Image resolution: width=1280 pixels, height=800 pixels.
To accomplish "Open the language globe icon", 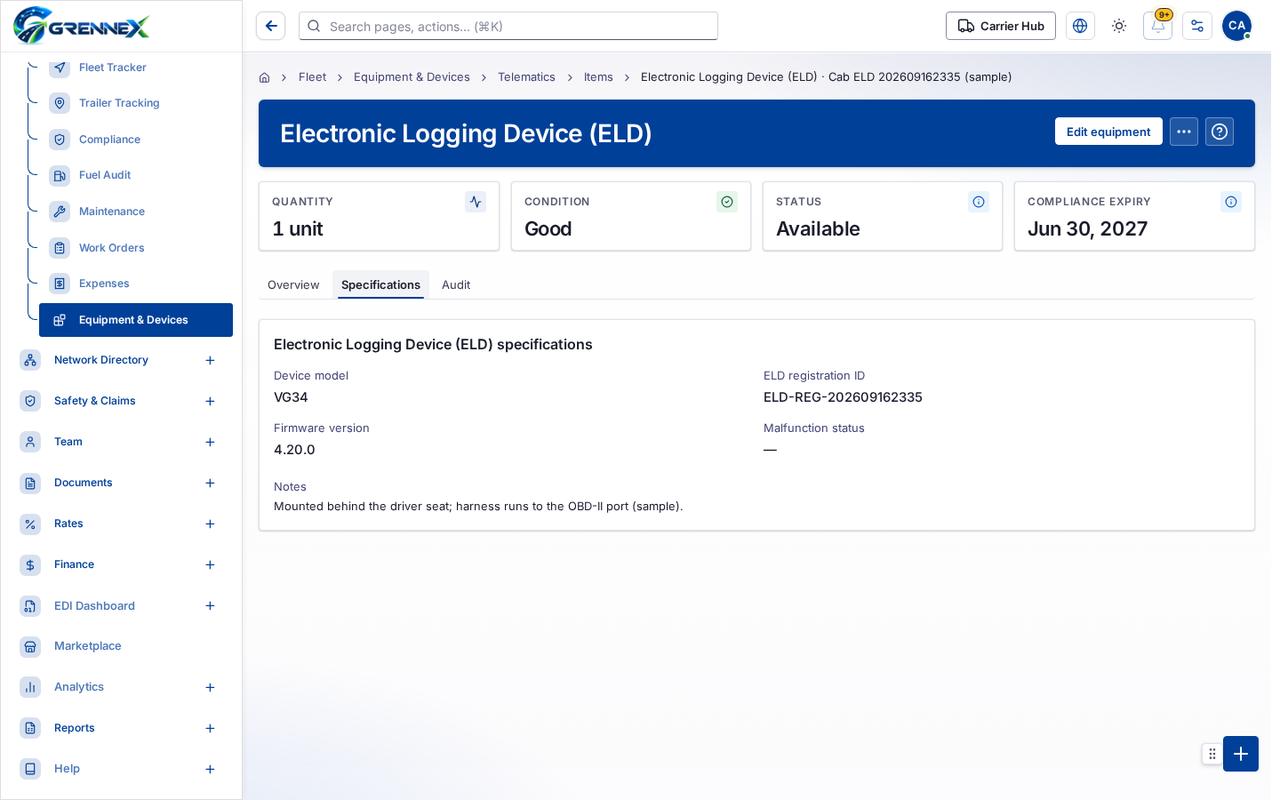I will 1080,26.
